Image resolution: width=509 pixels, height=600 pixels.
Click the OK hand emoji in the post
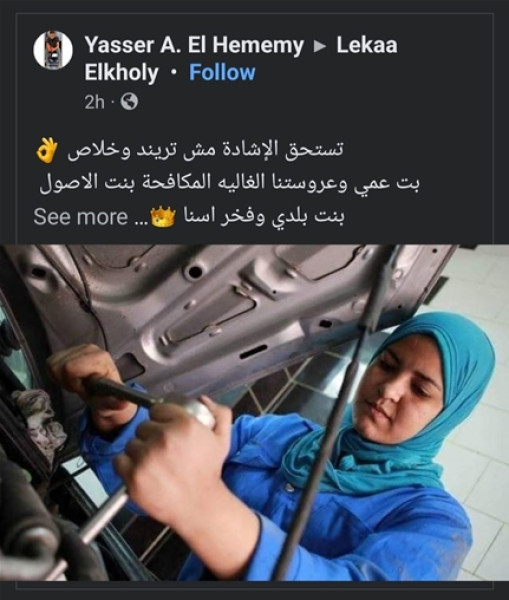[x=47, y=150]
